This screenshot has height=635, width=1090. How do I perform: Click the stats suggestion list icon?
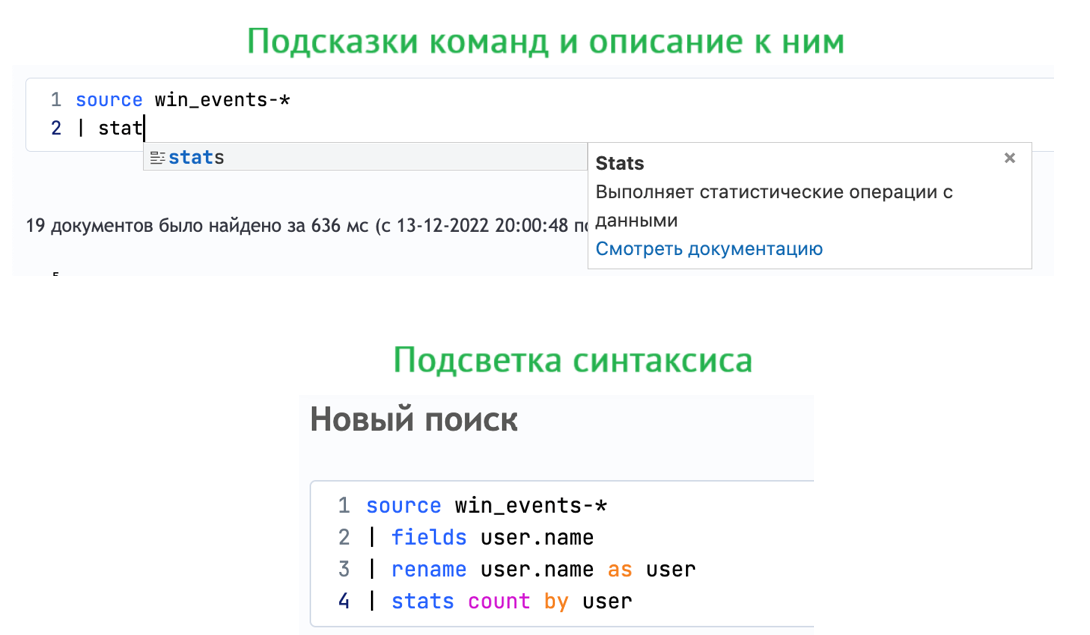click(157, 157)
